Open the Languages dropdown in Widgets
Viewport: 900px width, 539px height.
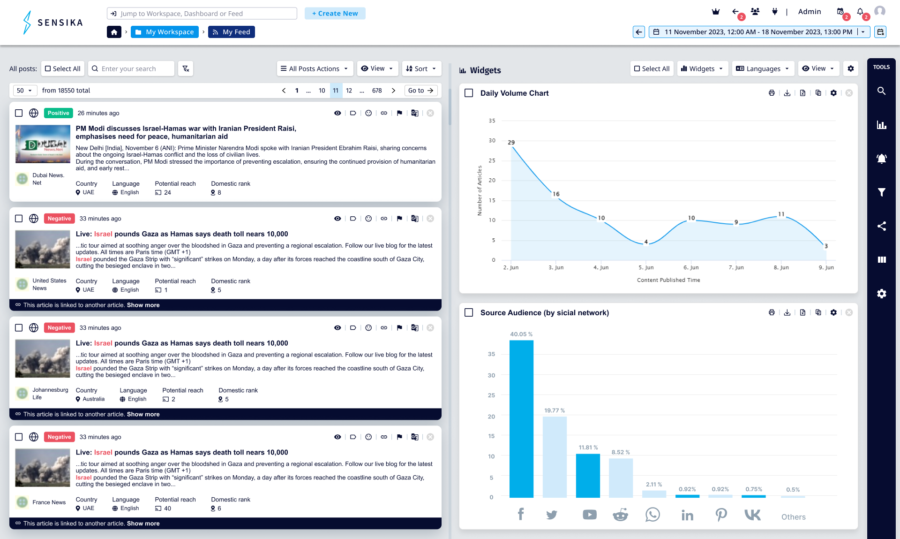pyautogui.click(x=763, y=68)
